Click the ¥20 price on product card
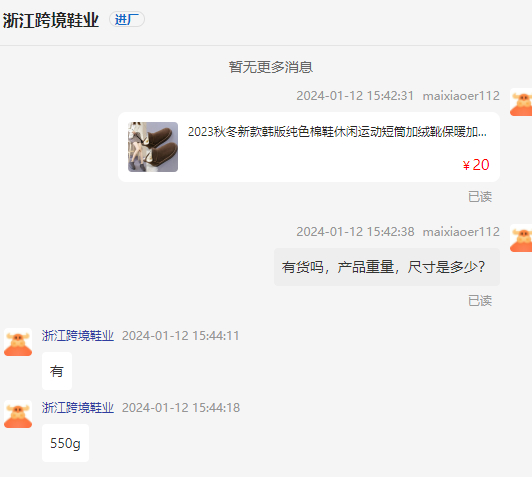Screen dimensions: 532x477 click(x=476, y=165)
